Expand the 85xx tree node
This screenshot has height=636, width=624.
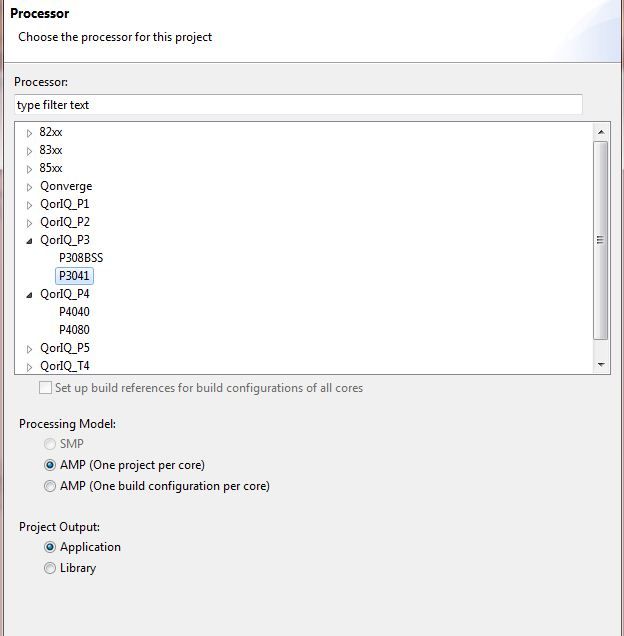click(x=29, y=169)
